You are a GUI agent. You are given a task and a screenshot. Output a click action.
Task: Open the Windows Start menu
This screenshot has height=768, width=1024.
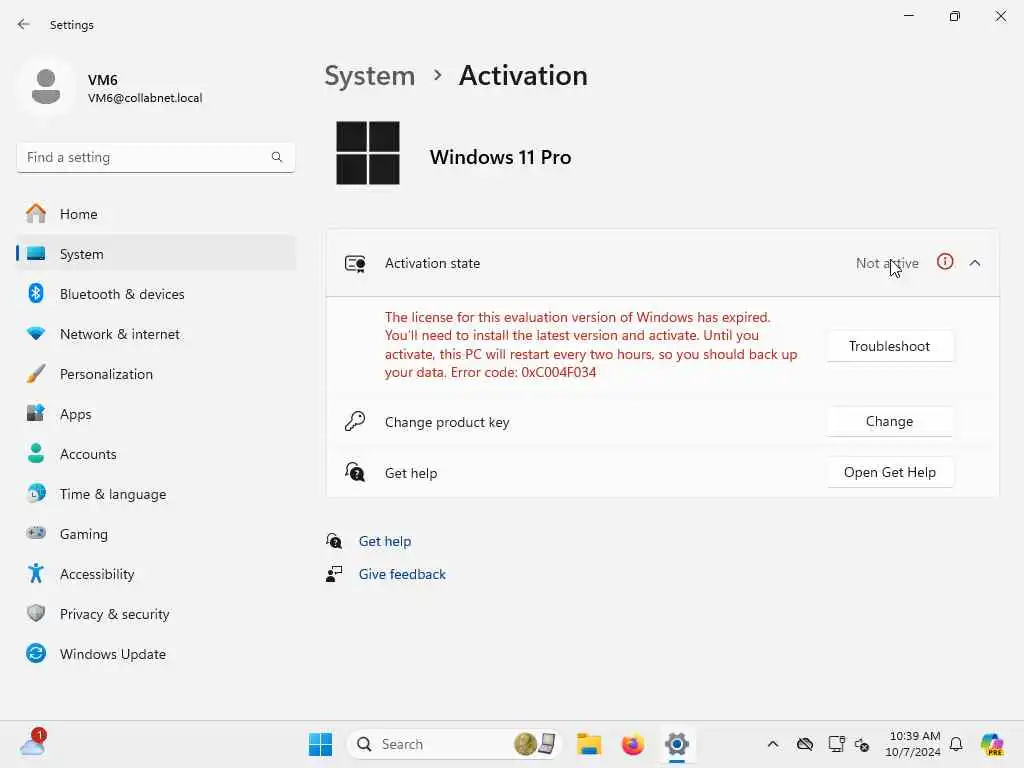point(320,744)
